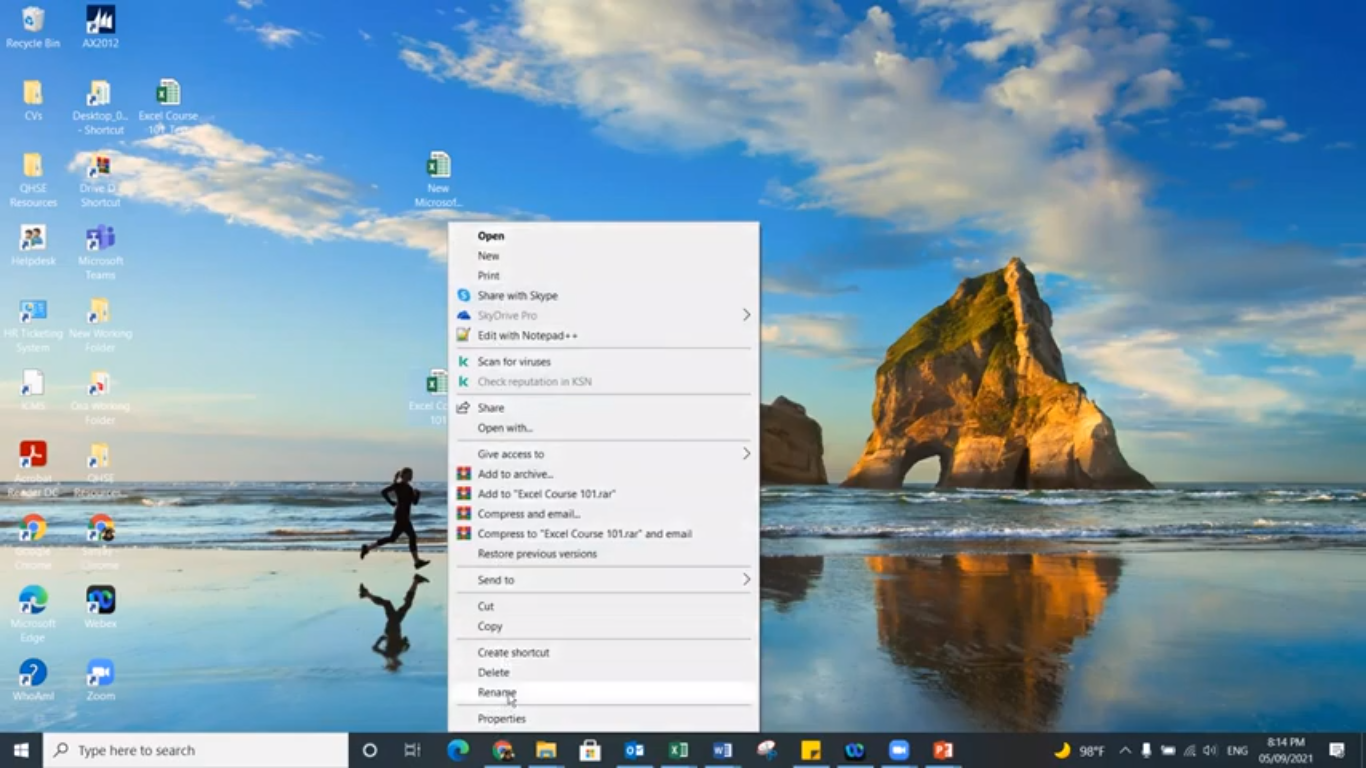The height and width of the screenshot is (768, 1366).
Task: Open File Explorer from the taskbar
Action: click(546, 750)
